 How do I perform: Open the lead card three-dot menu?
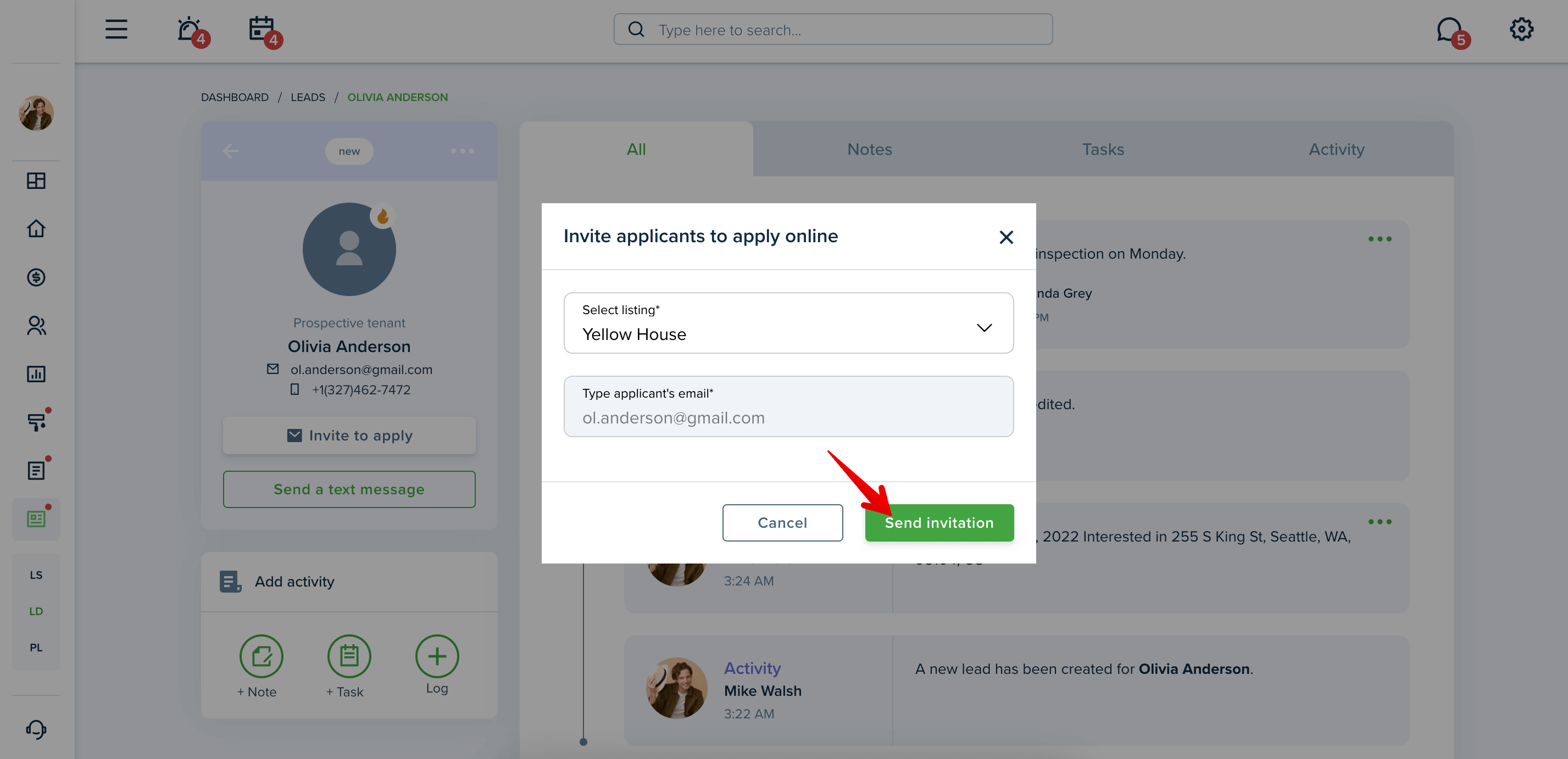pyautogui.click(x=463, y=151)
